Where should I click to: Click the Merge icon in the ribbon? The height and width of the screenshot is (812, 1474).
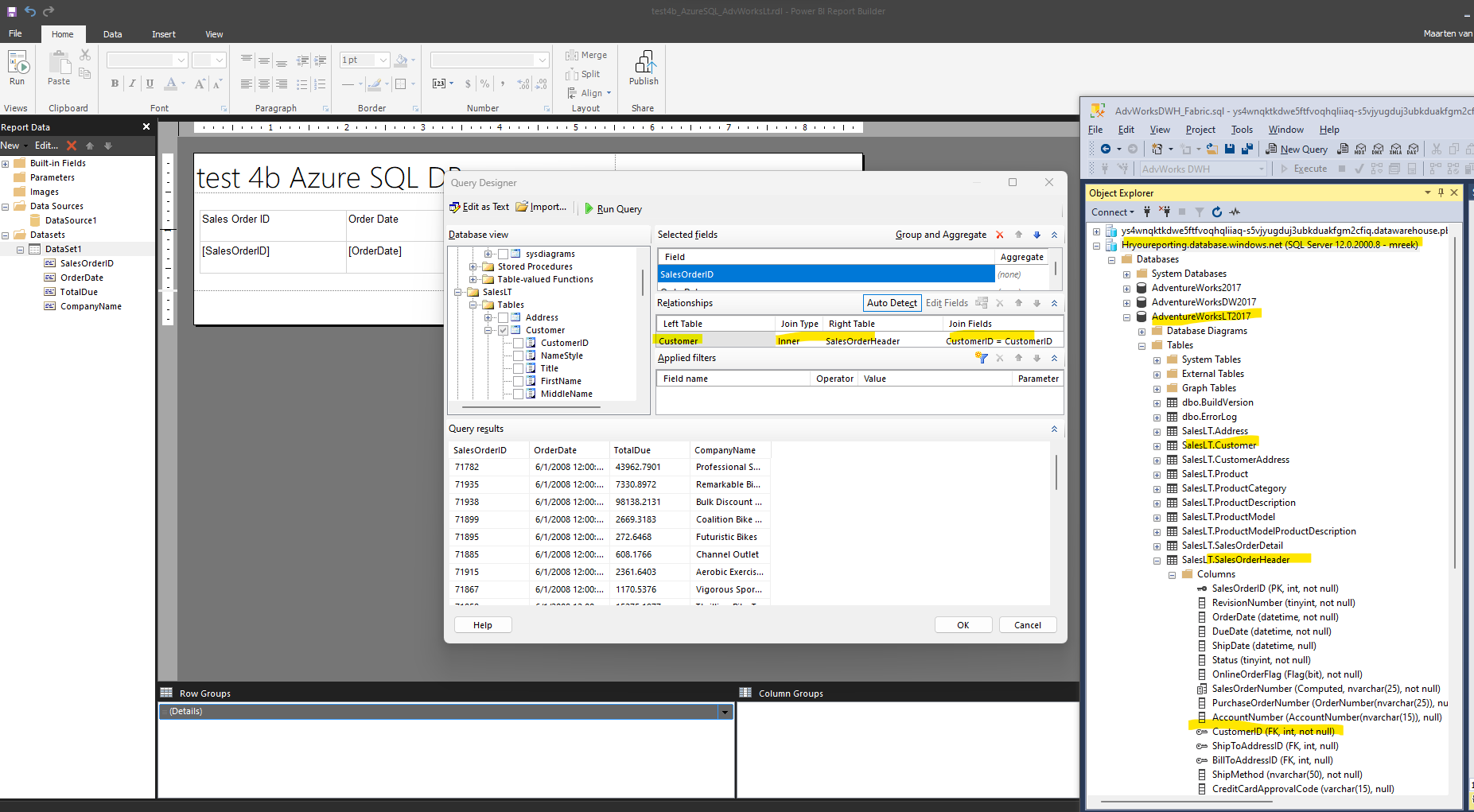(x=573, y=54)
